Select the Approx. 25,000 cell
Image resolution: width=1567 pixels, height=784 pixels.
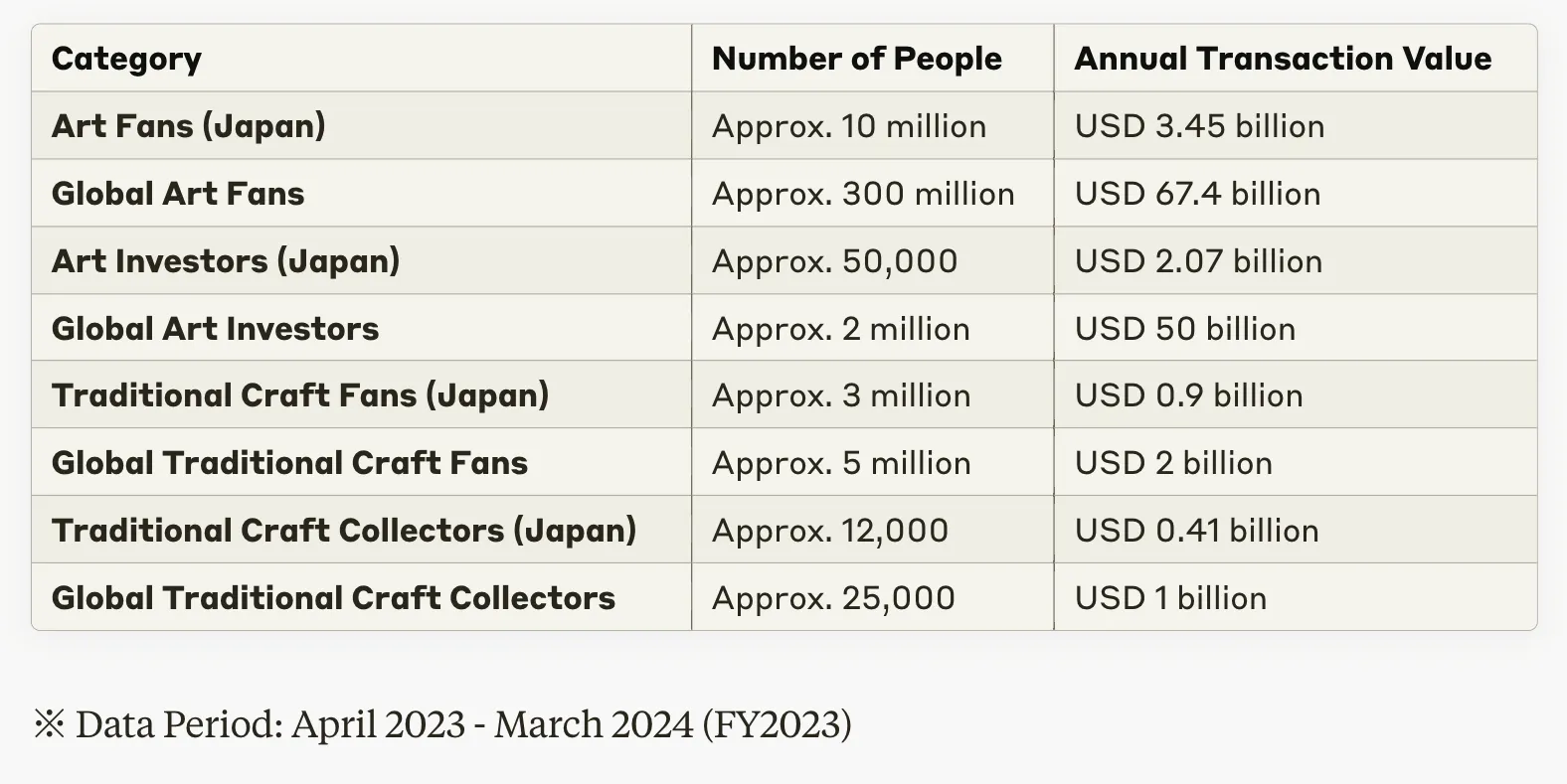click(833, 598)
